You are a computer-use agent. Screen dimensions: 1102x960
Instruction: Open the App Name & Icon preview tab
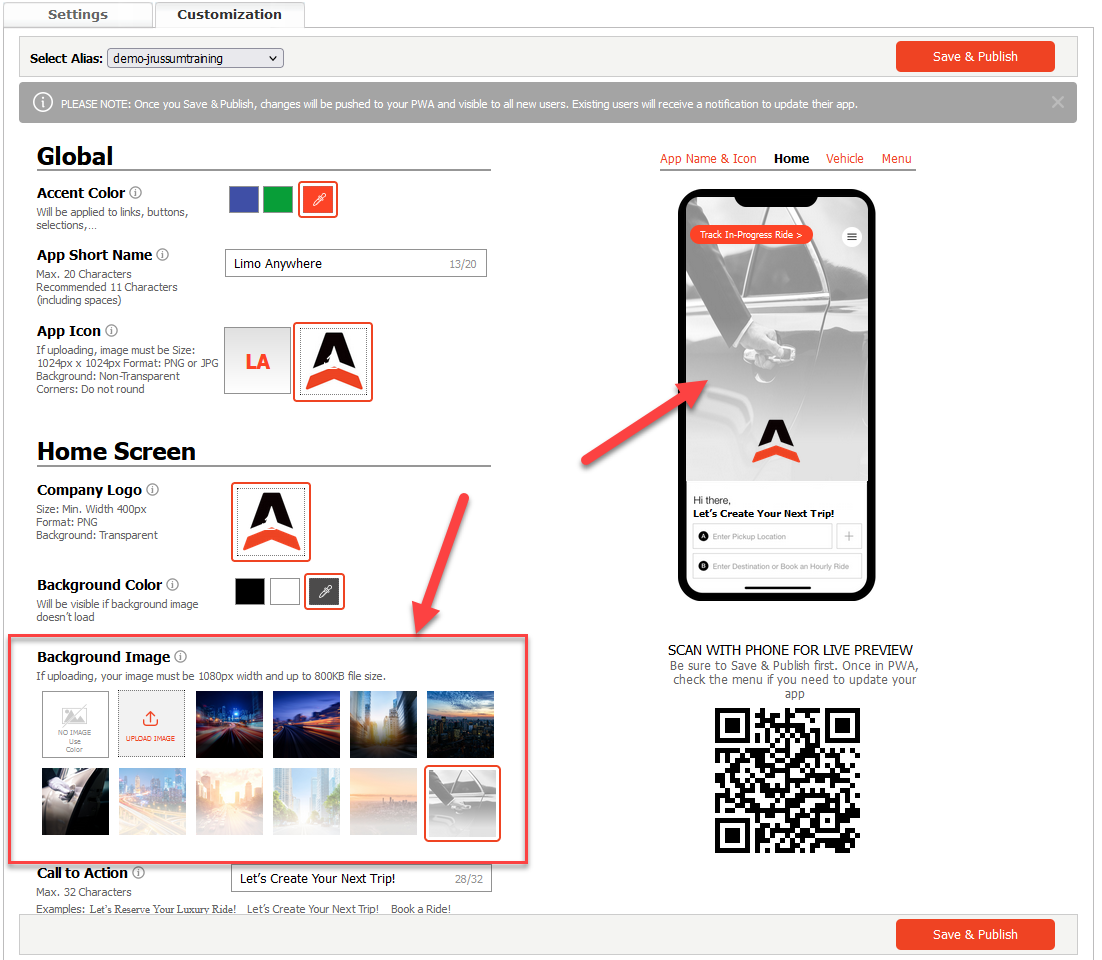pyautogui.click(x=708, y=159)
